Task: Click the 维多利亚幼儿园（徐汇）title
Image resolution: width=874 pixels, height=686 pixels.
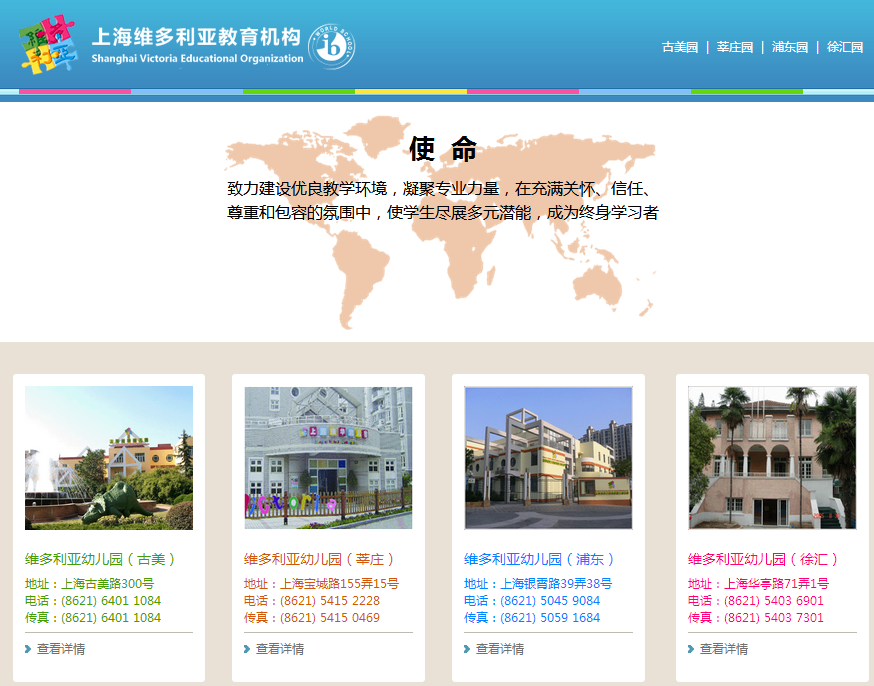Action: pyautogui.click(x=764, y=559)
